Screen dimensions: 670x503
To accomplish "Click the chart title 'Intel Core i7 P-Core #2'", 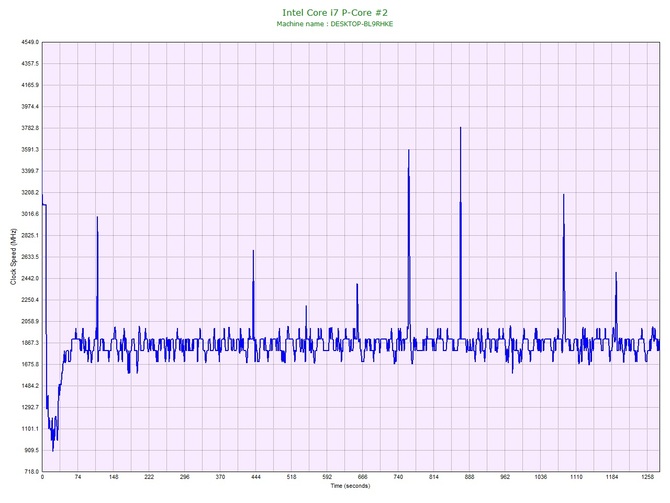I will tap(335, 12).
